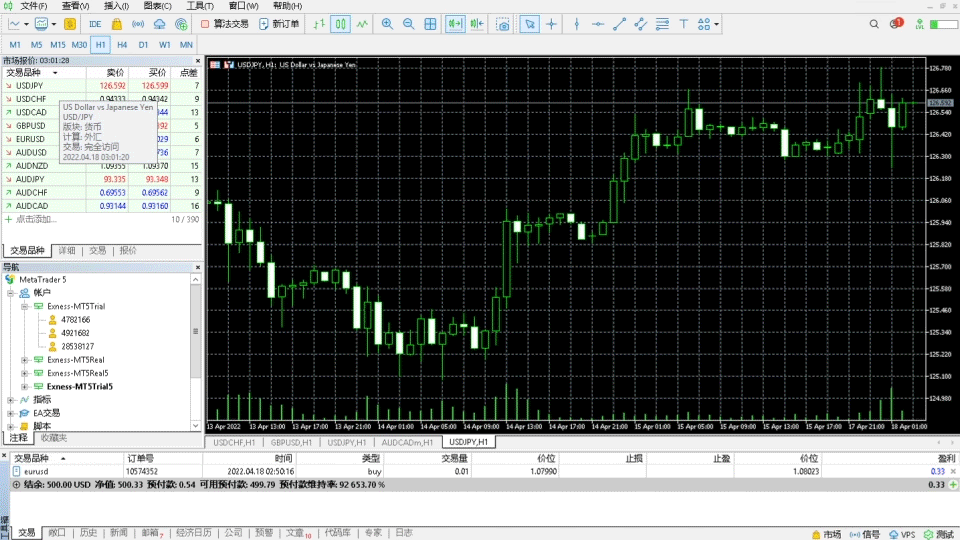Viewport: 960px width, 540px height.
Task: Switch chart to candlestick display mode
Action: tap(339, 23)
